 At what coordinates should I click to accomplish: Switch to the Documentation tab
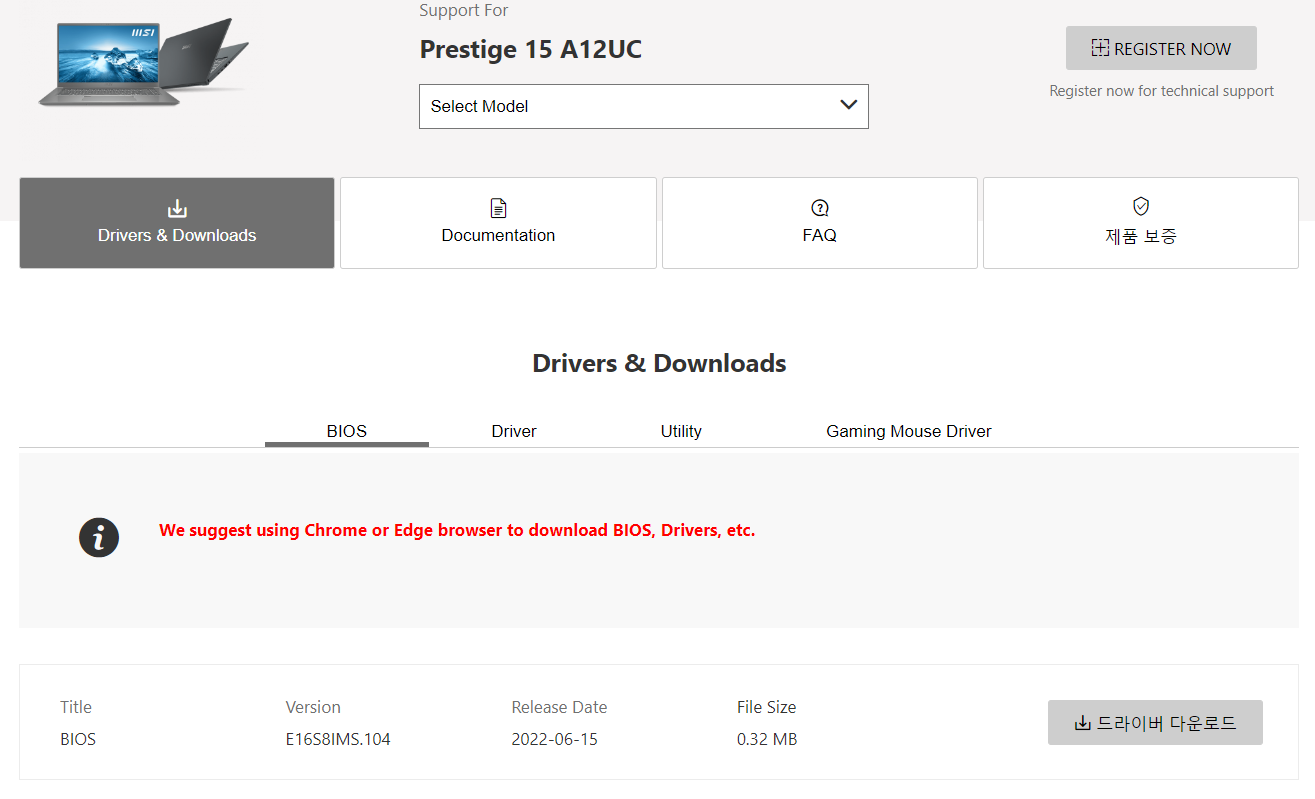(498, 223)
